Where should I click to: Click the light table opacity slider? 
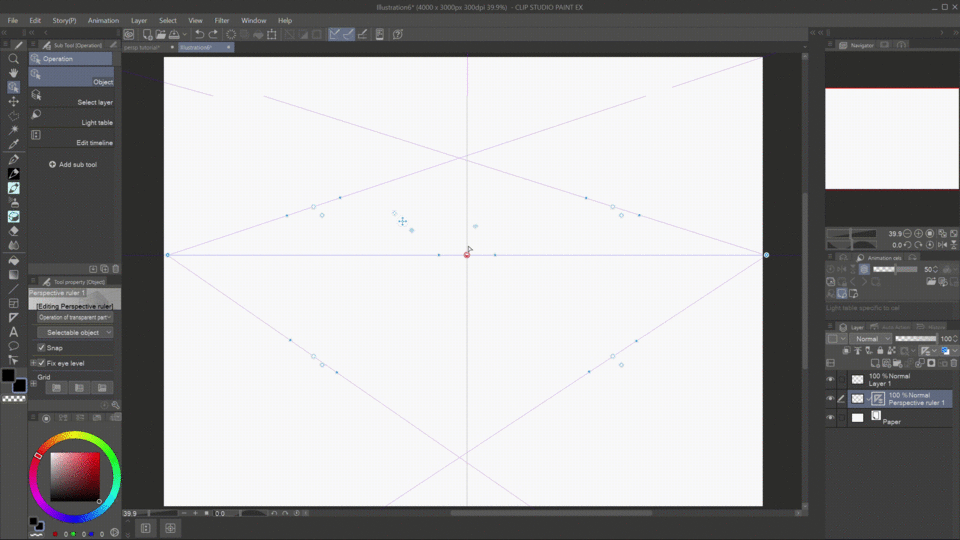coord(894,269)
